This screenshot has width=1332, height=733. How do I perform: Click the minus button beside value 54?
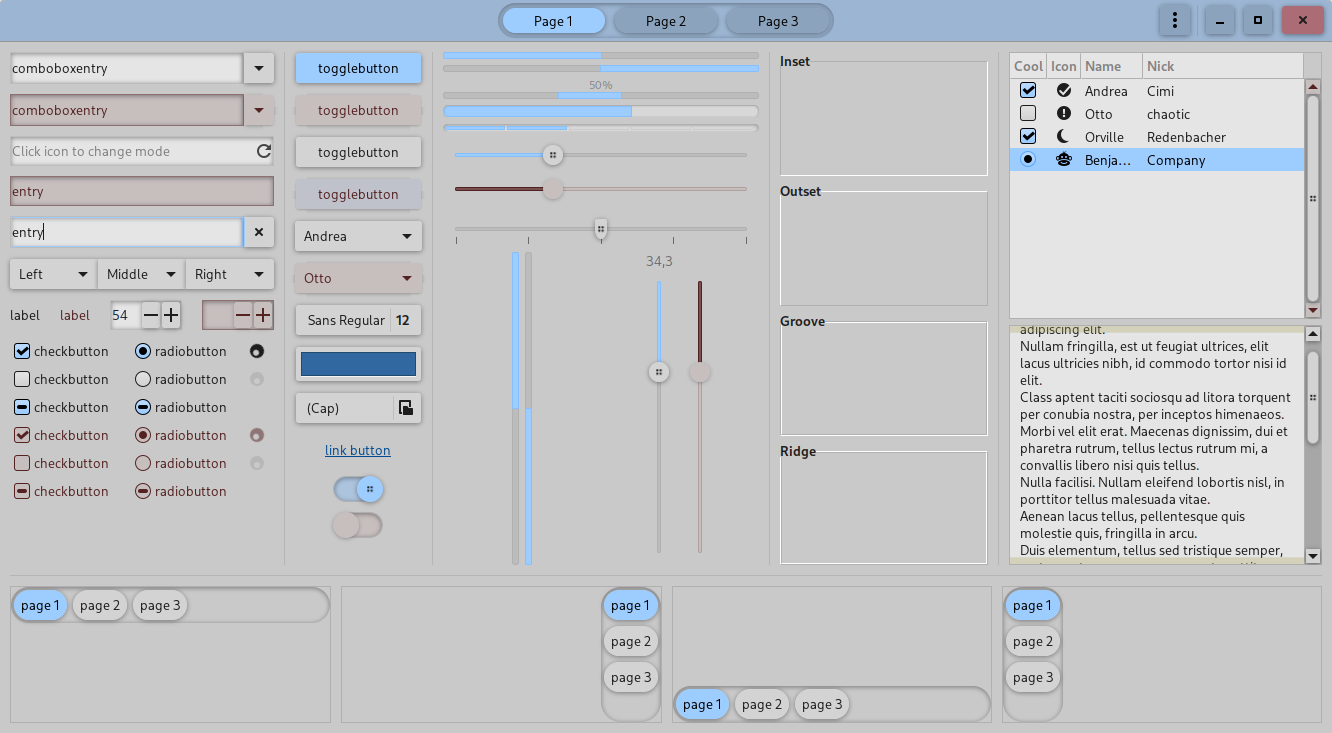pyautogui.click(x=151, y=315)
